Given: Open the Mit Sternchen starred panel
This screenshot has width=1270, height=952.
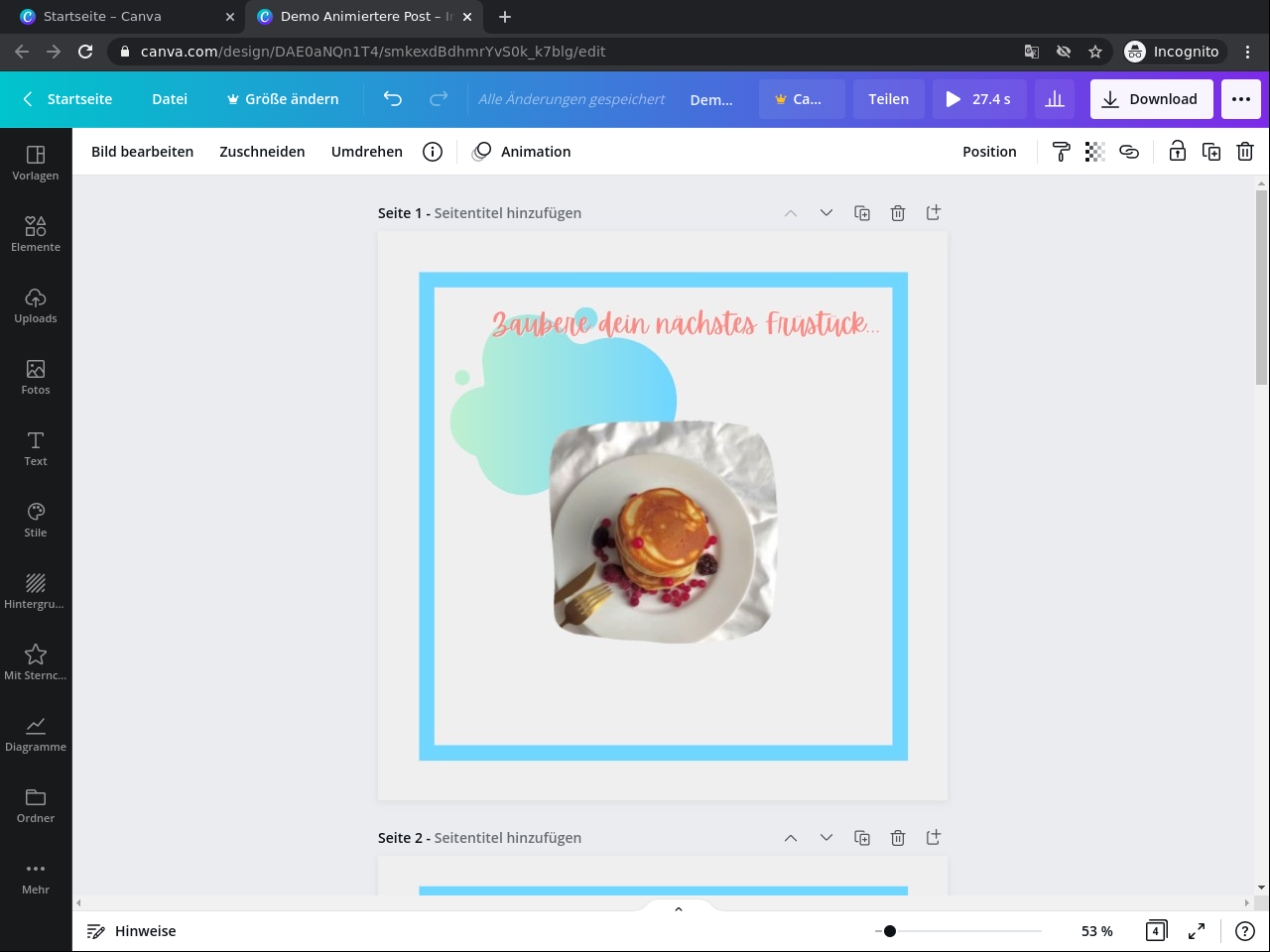Looking at the screenshot, I should pyautogui.click(x=36, y=662).
